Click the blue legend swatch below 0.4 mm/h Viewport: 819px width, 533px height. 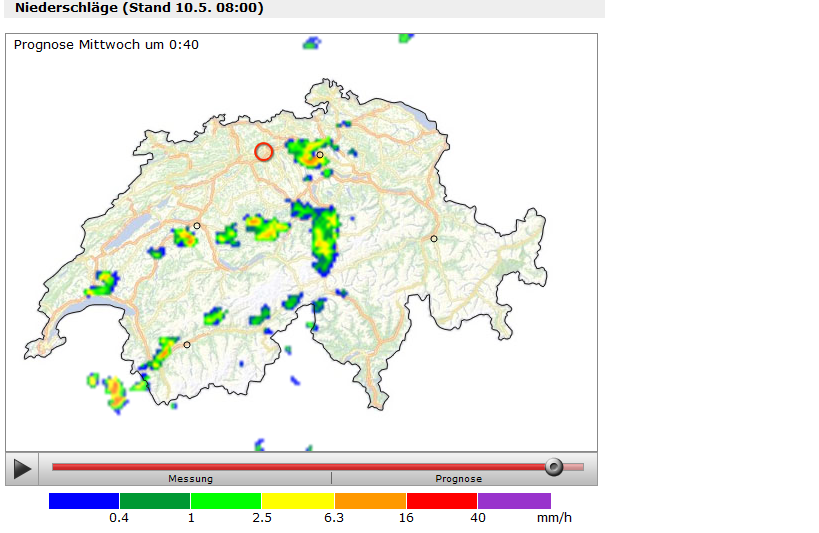[x=84, y=501]
